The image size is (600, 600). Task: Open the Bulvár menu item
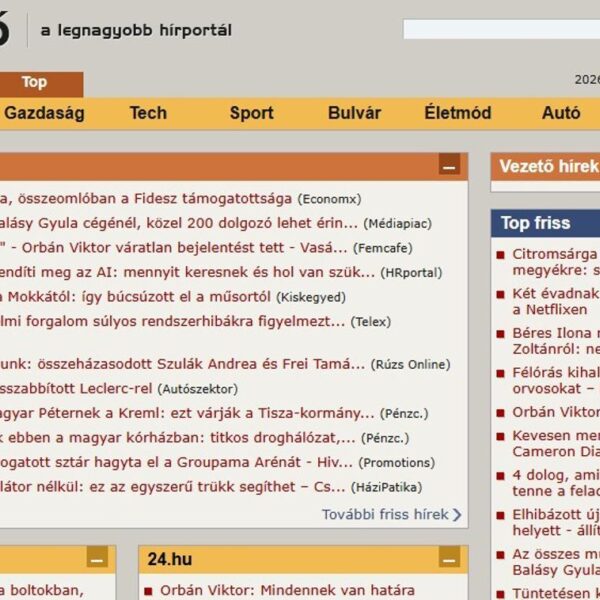tap(354, 113)
